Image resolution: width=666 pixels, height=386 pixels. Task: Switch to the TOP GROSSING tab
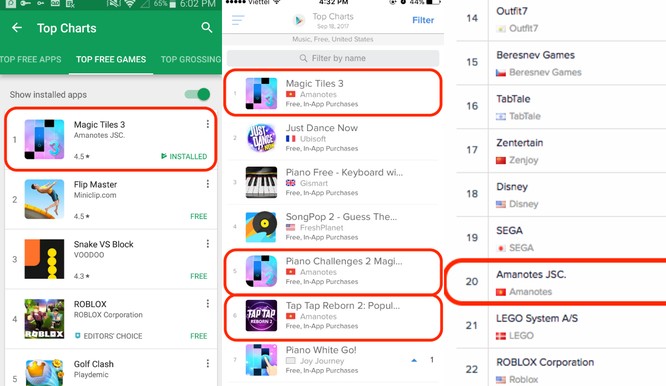coord(191,59)
